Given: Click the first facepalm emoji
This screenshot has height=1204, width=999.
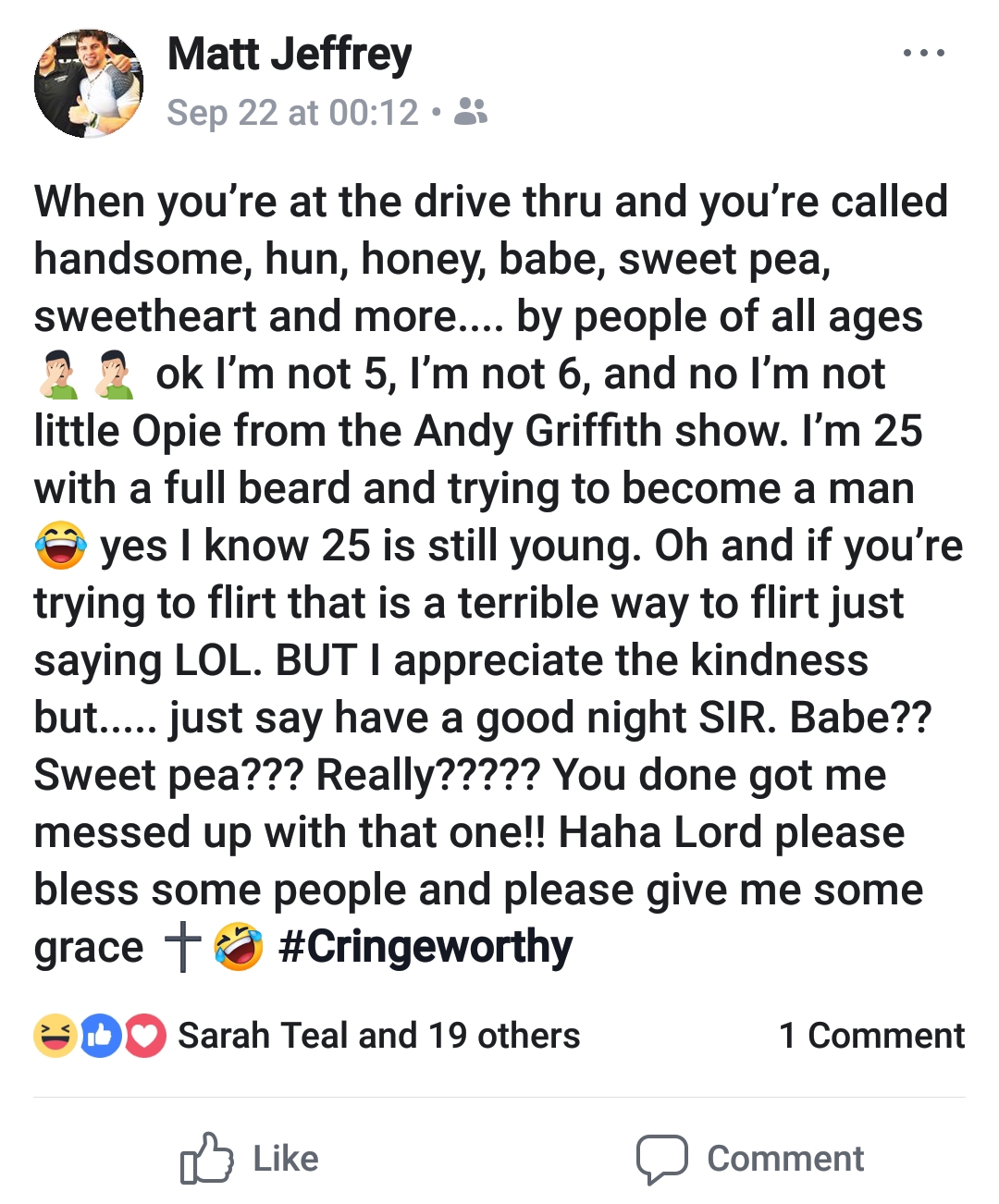Looking at the screenshot, I should (x=57, y=375).
